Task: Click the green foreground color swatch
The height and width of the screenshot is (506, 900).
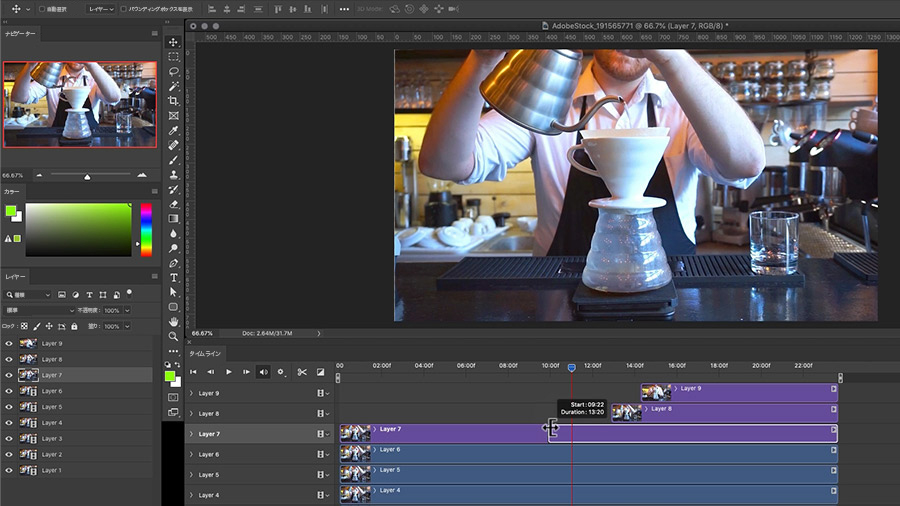Action: [170, 375]
